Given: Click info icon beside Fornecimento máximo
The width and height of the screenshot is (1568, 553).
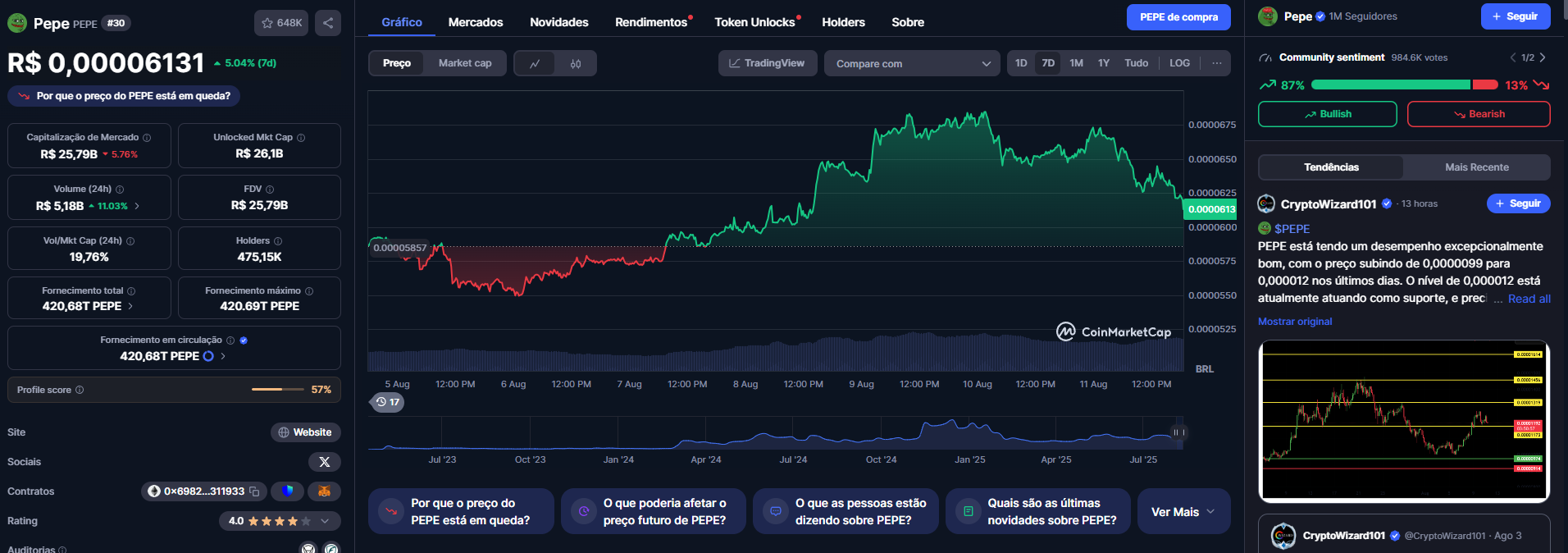Looking at the screenshot, I should coord(309,291).
